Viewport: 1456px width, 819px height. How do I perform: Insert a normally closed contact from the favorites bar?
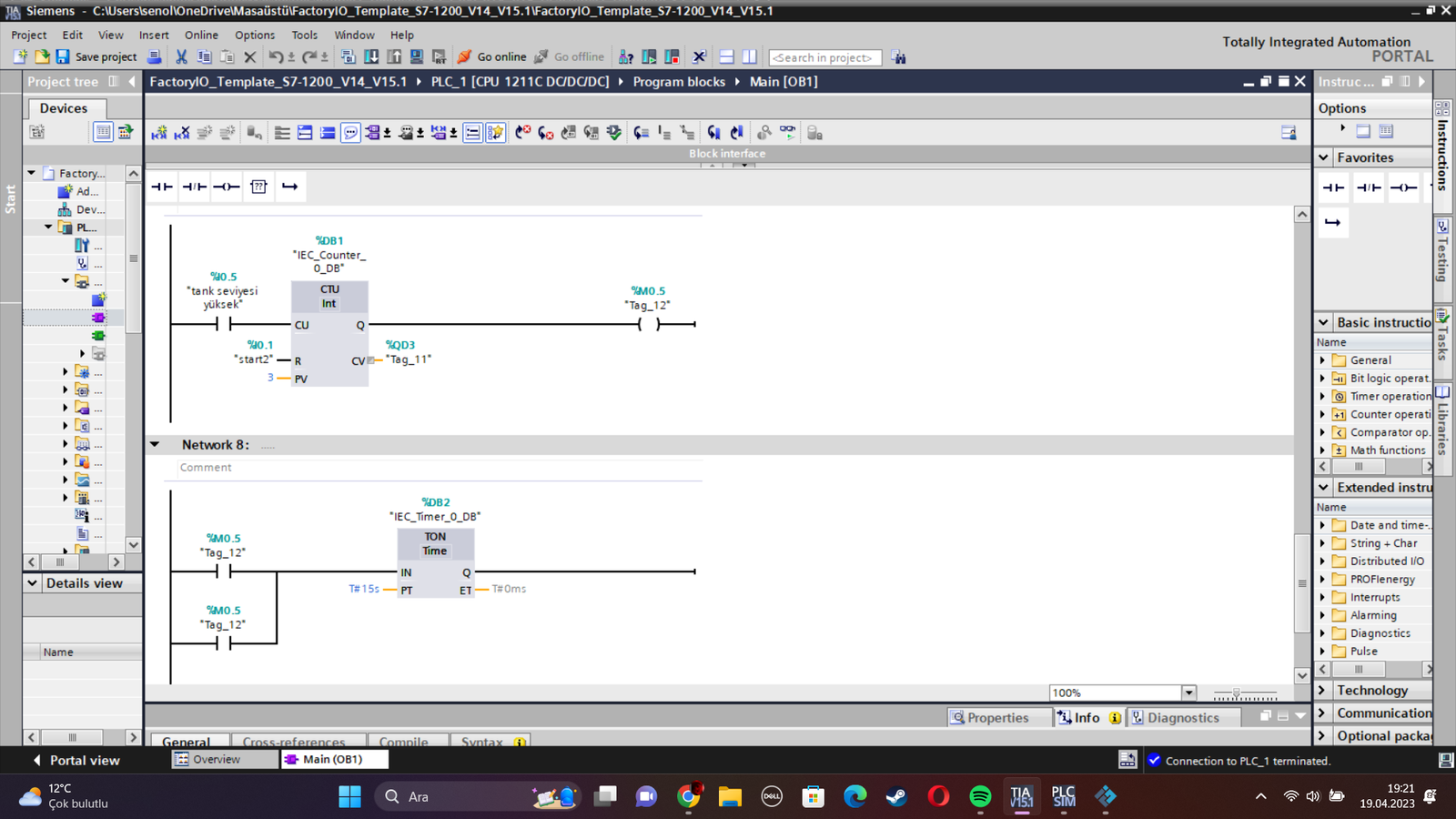point(194,187)
